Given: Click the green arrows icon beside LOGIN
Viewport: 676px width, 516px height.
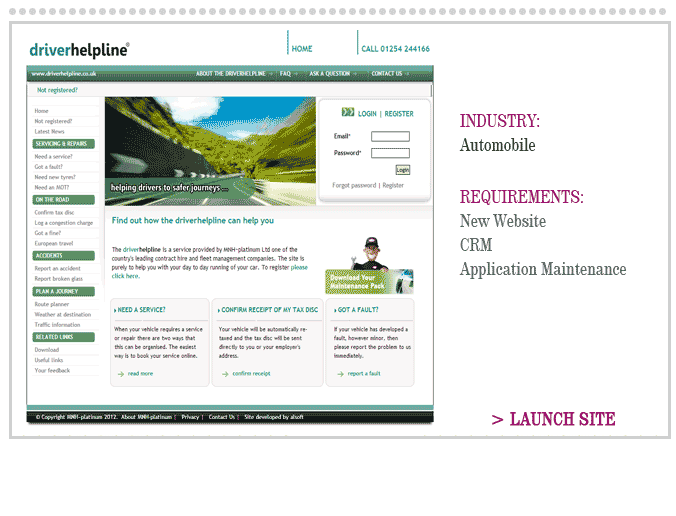Looking at the screenshot, I should (x=347, y=113).
